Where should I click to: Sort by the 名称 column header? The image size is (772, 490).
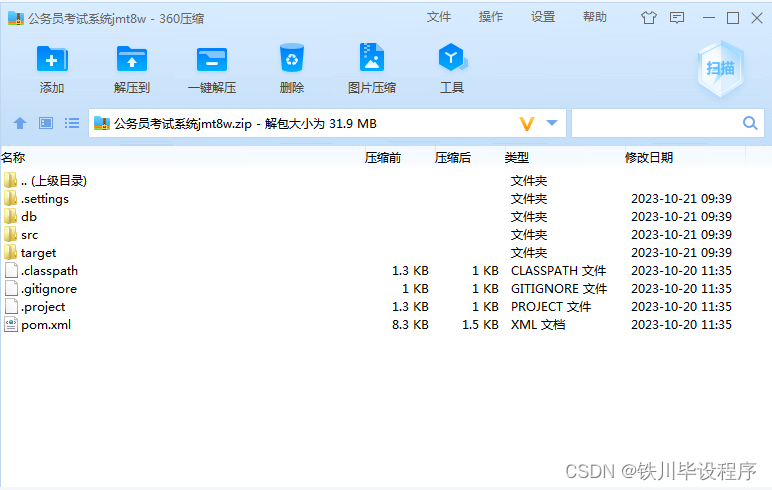pos(13,158)
